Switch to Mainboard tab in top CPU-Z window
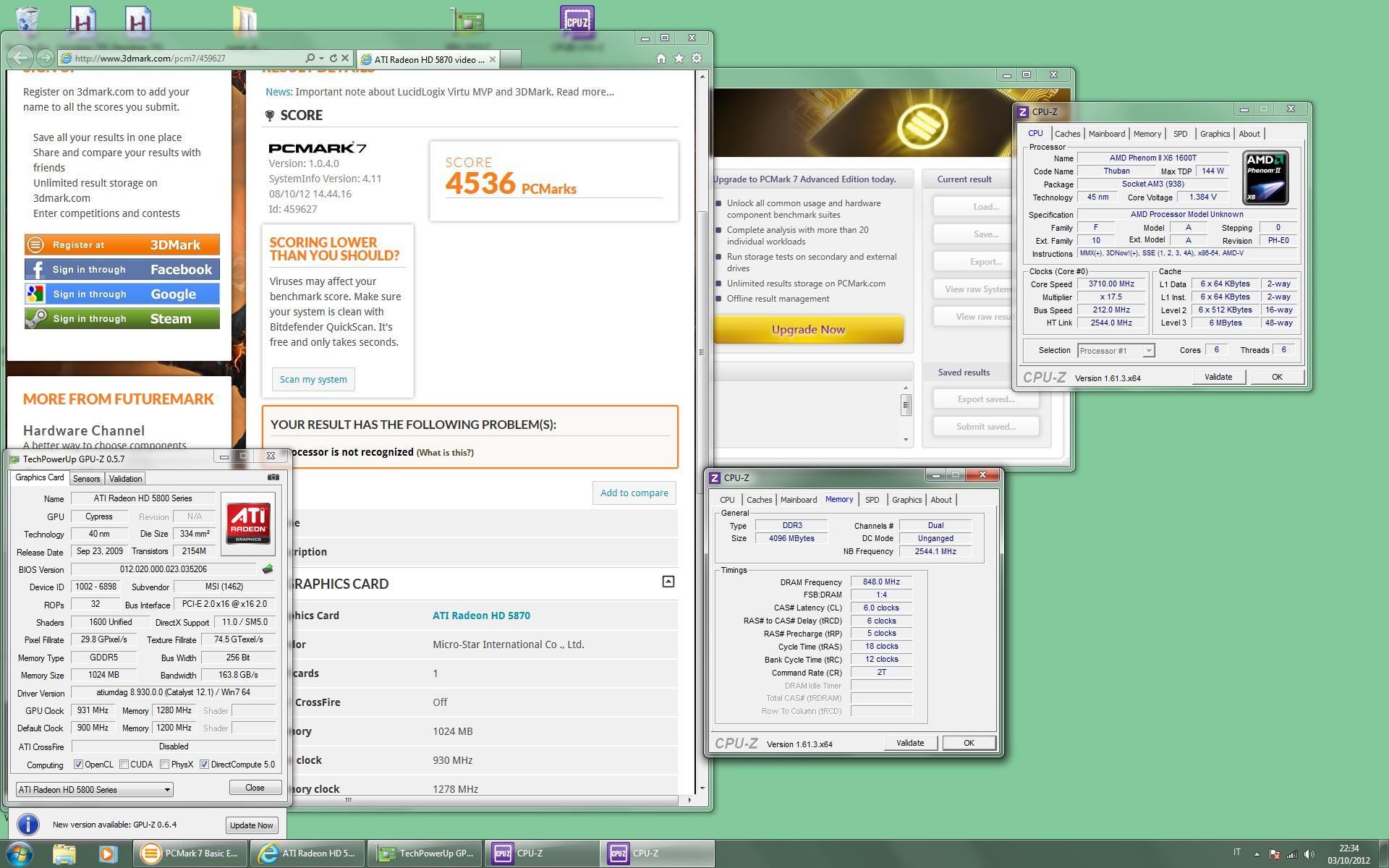1389x868 pixels. (1107, 134)
